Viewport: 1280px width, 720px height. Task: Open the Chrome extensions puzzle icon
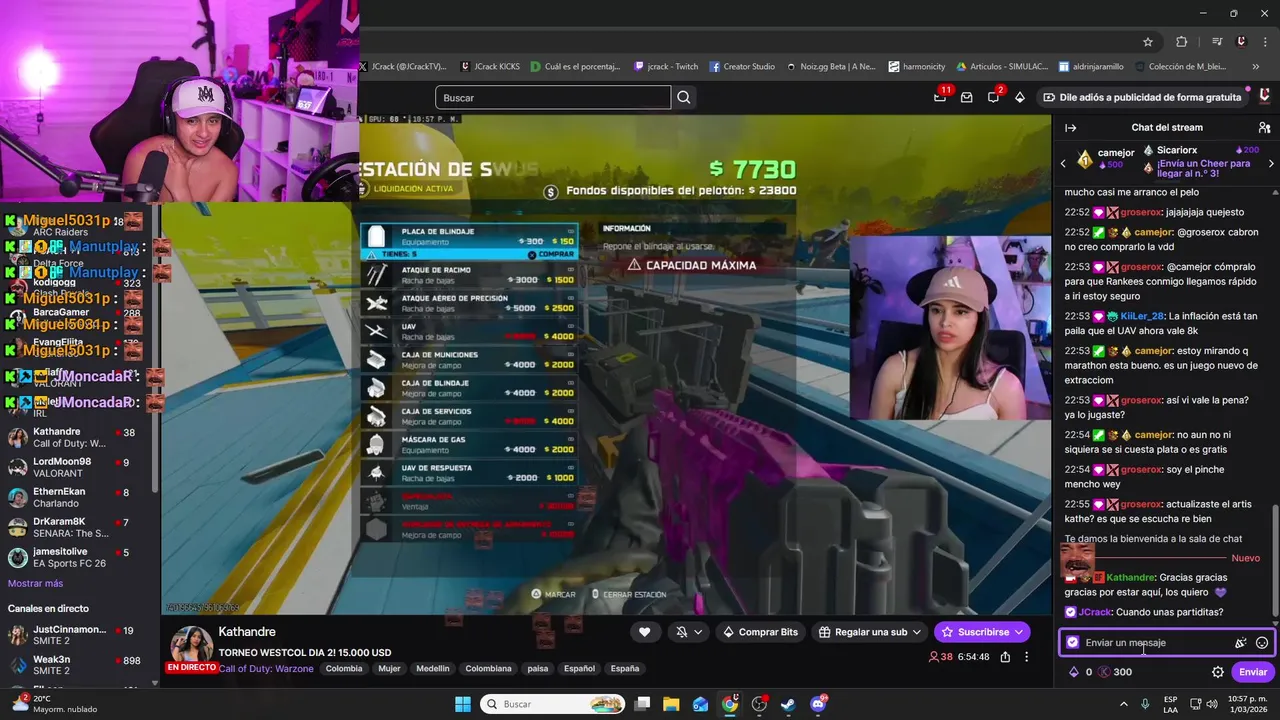pyautogui.click(x=1182, y=42)
